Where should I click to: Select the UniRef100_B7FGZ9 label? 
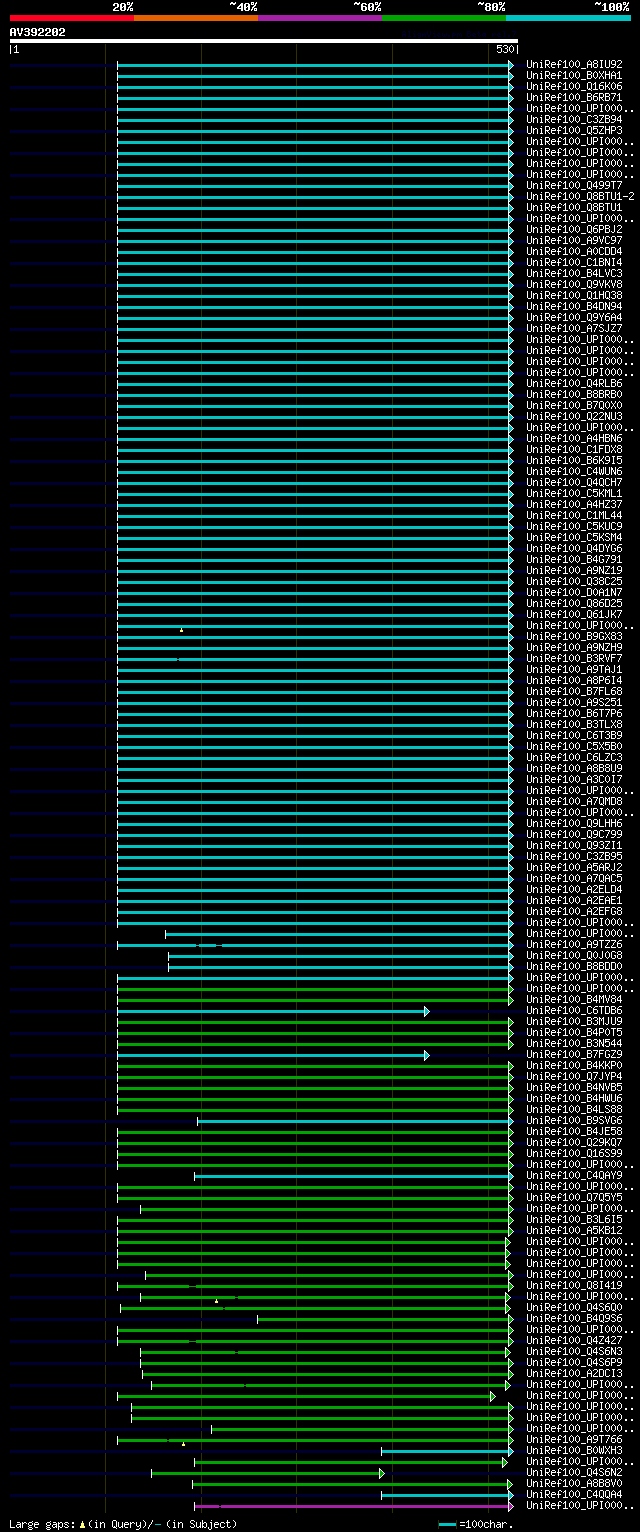click(574, 1054)
